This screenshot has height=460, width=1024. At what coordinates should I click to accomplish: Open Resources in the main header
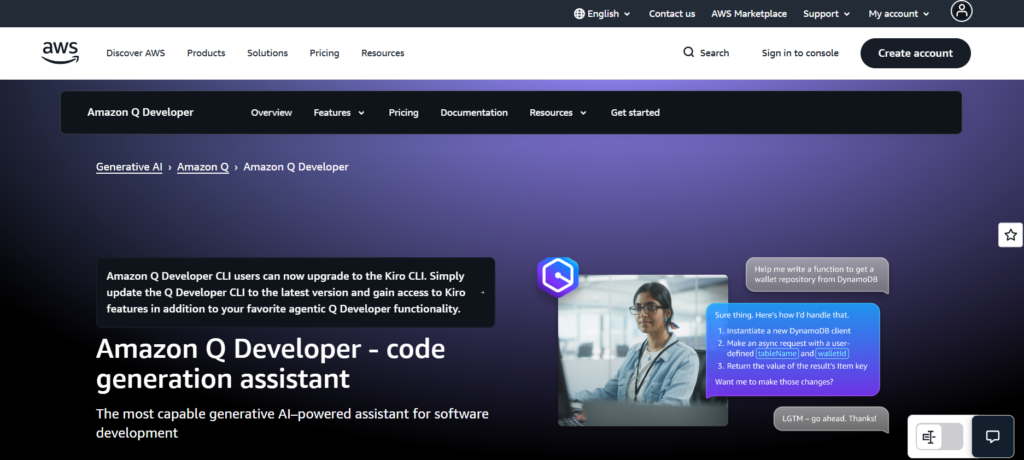(383, 53)
